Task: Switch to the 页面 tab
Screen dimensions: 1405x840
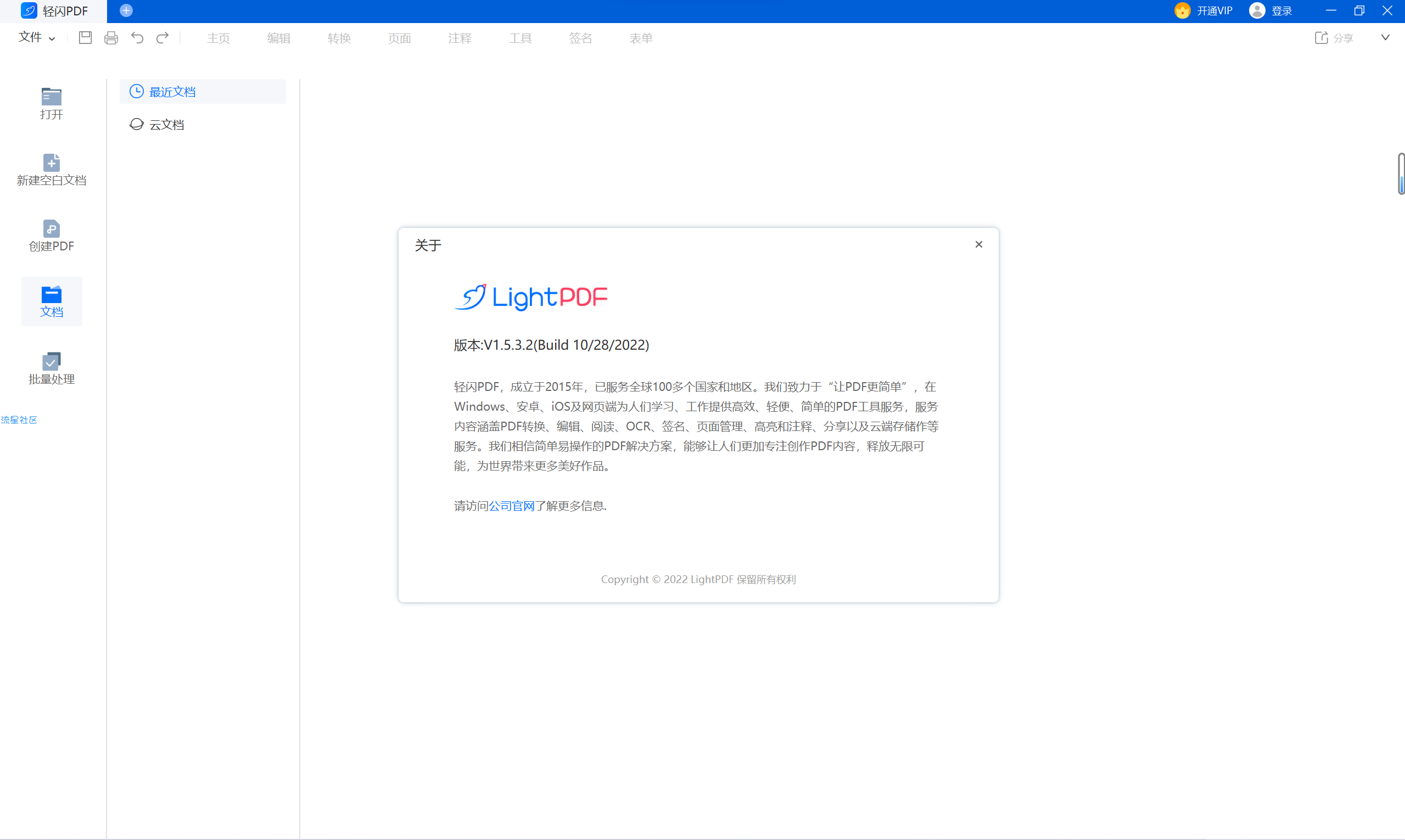Action: [400, 38]
